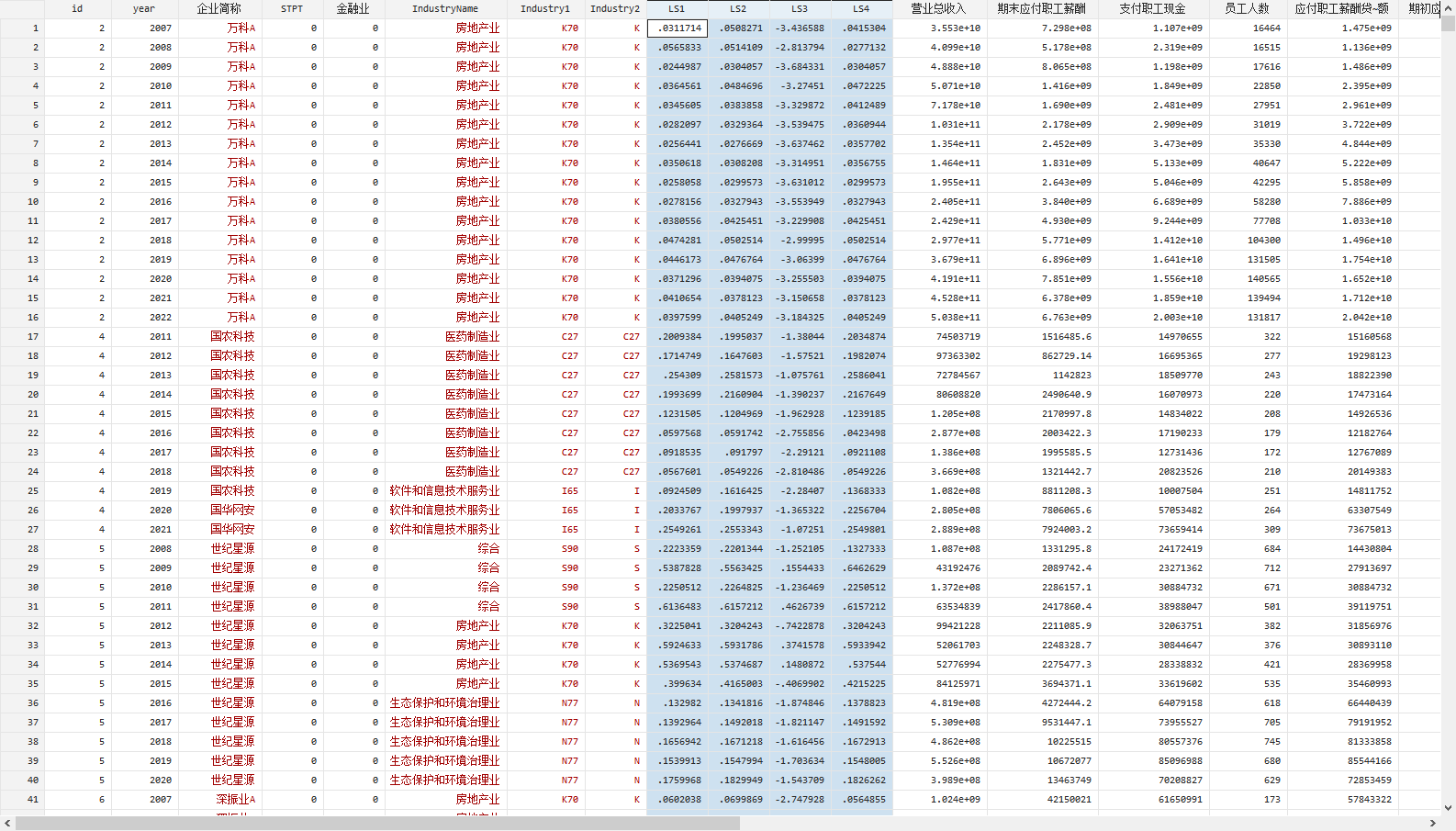This screenshot has width=1456, height=831.
Task: Click the Industry2 column header
Action: 615,8
